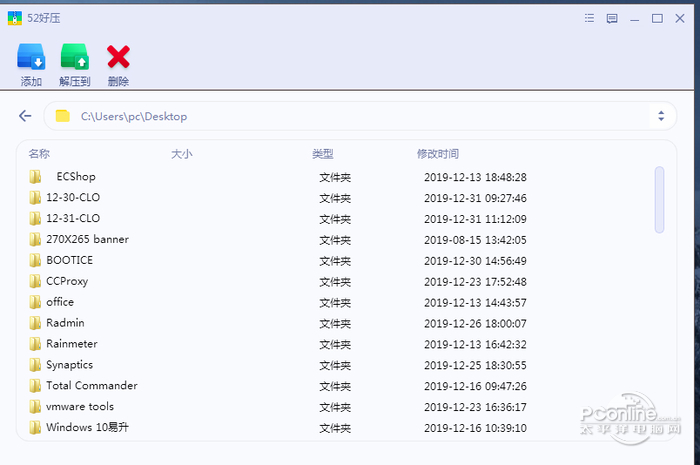Viewport: 700px width, 465px height.
Task: Click the folder icon beside ECShop
Action: [x=35, y=177]
